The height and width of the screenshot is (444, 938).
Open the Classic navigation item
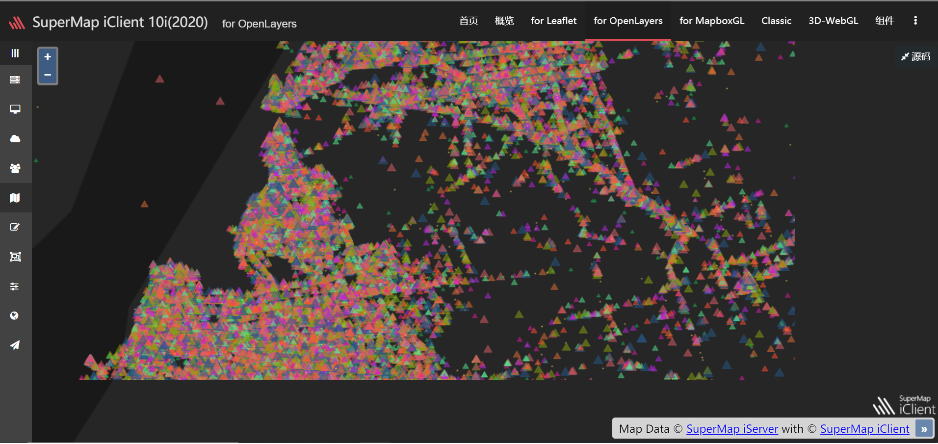(776, 20)
